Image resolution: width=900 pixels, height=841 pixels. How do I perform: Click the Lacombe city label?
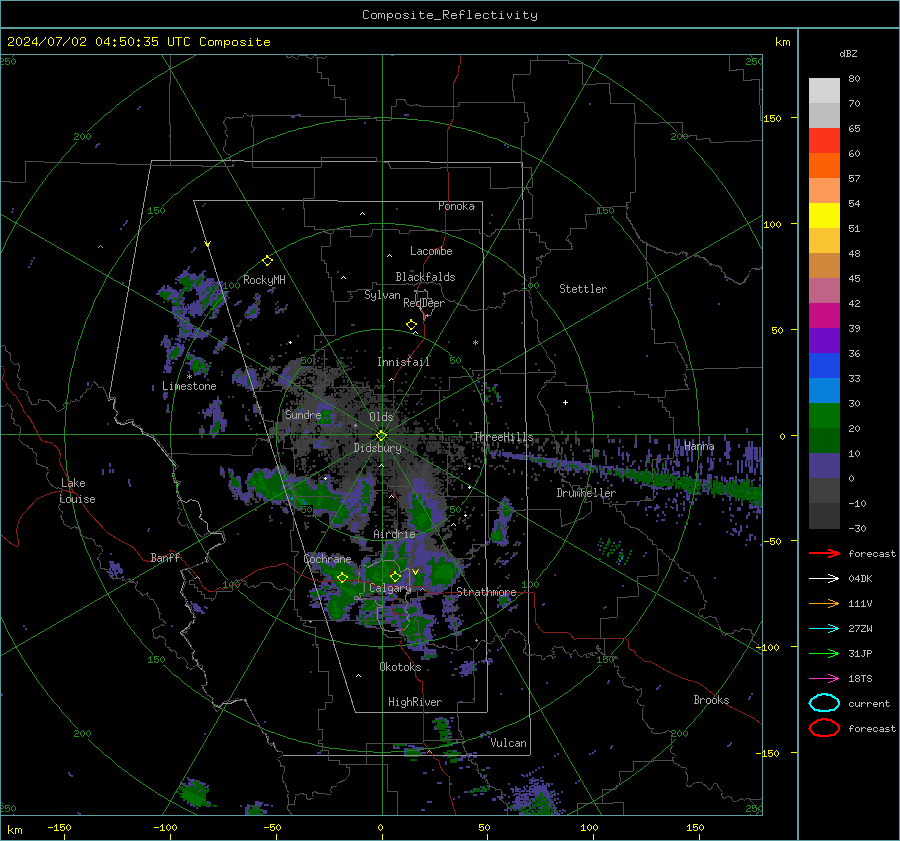pos(431,251)
